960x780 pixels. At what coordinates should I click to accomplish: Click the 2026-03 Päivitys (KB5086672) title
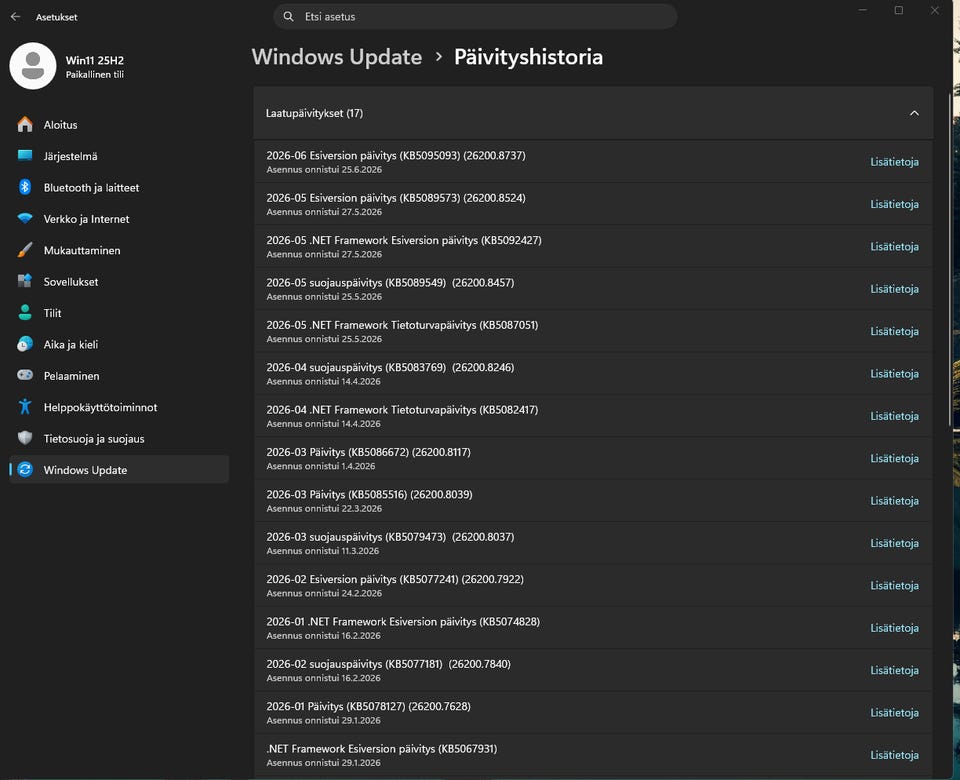click(x=369, y=452)
